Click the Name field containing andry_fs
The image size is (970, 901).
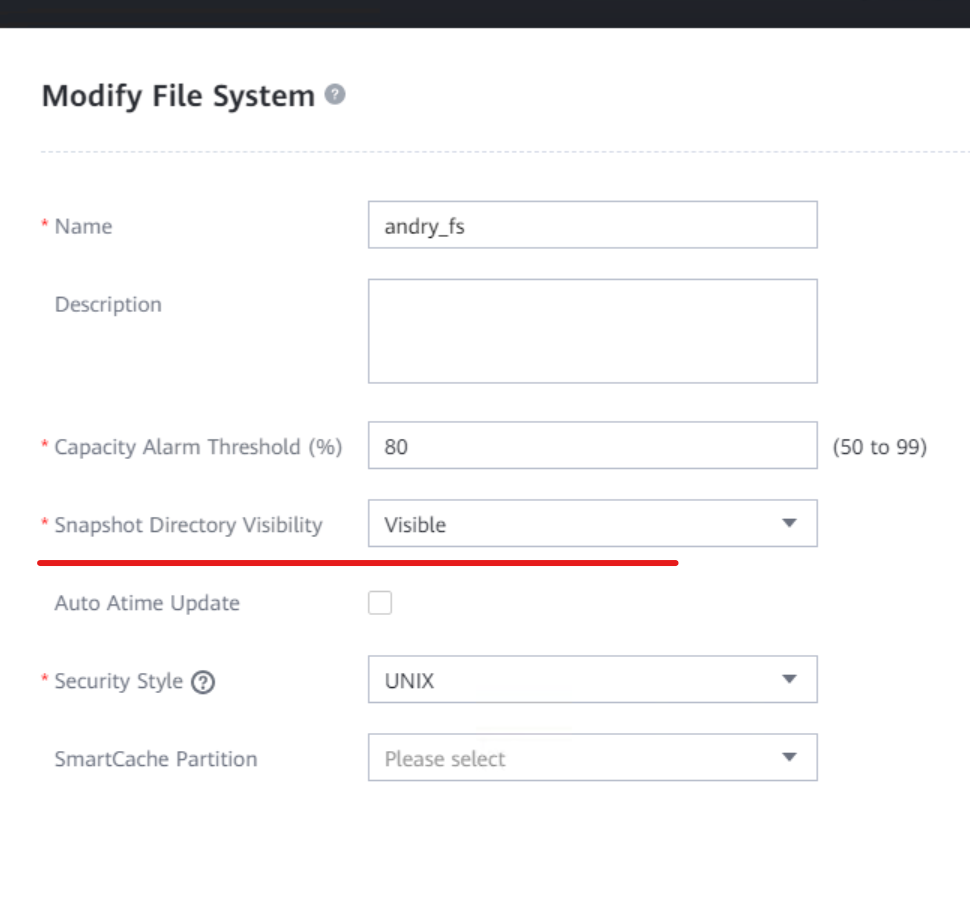click(592, 225)
